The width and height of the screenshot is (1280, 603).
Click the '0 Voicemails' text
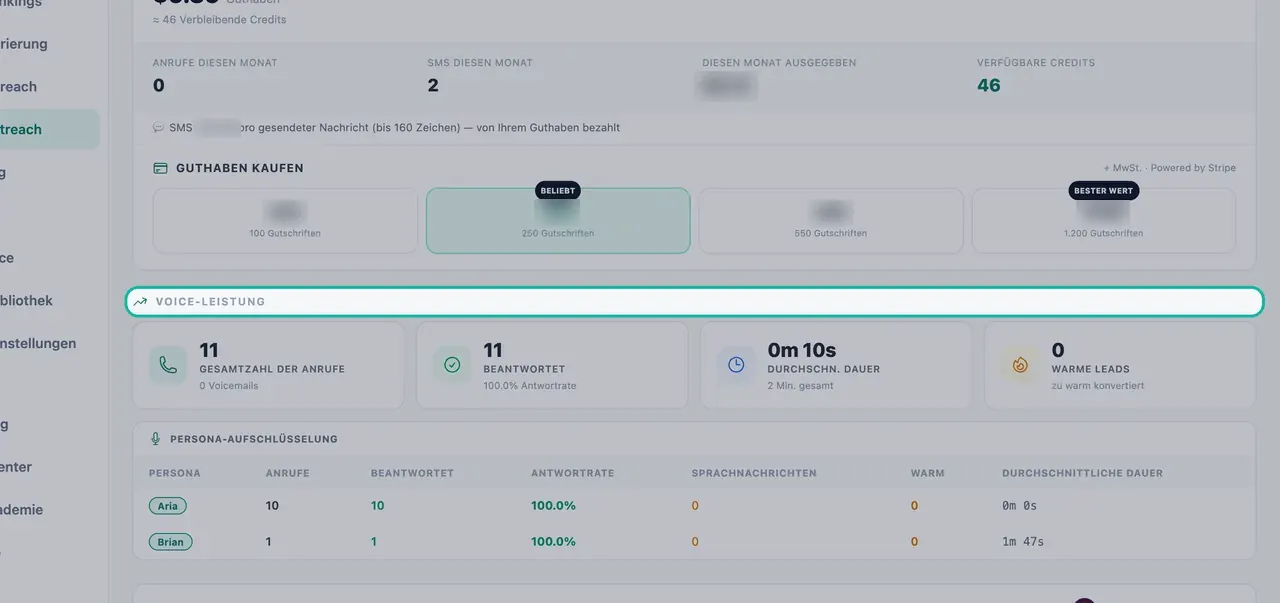pos(230,386)
